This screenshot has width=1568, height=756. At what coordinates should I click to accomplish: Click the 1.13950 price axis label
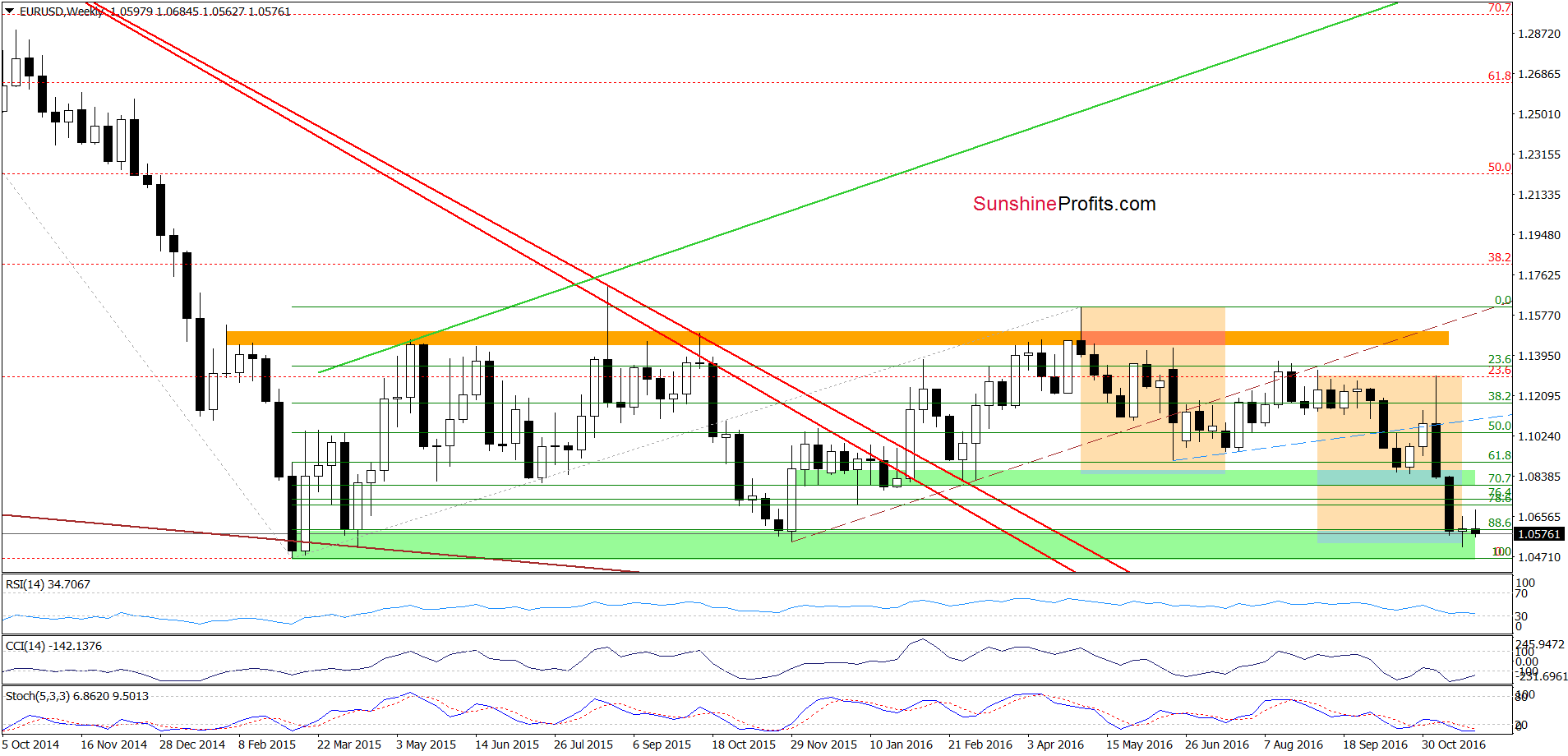(x=1539, y=356)
